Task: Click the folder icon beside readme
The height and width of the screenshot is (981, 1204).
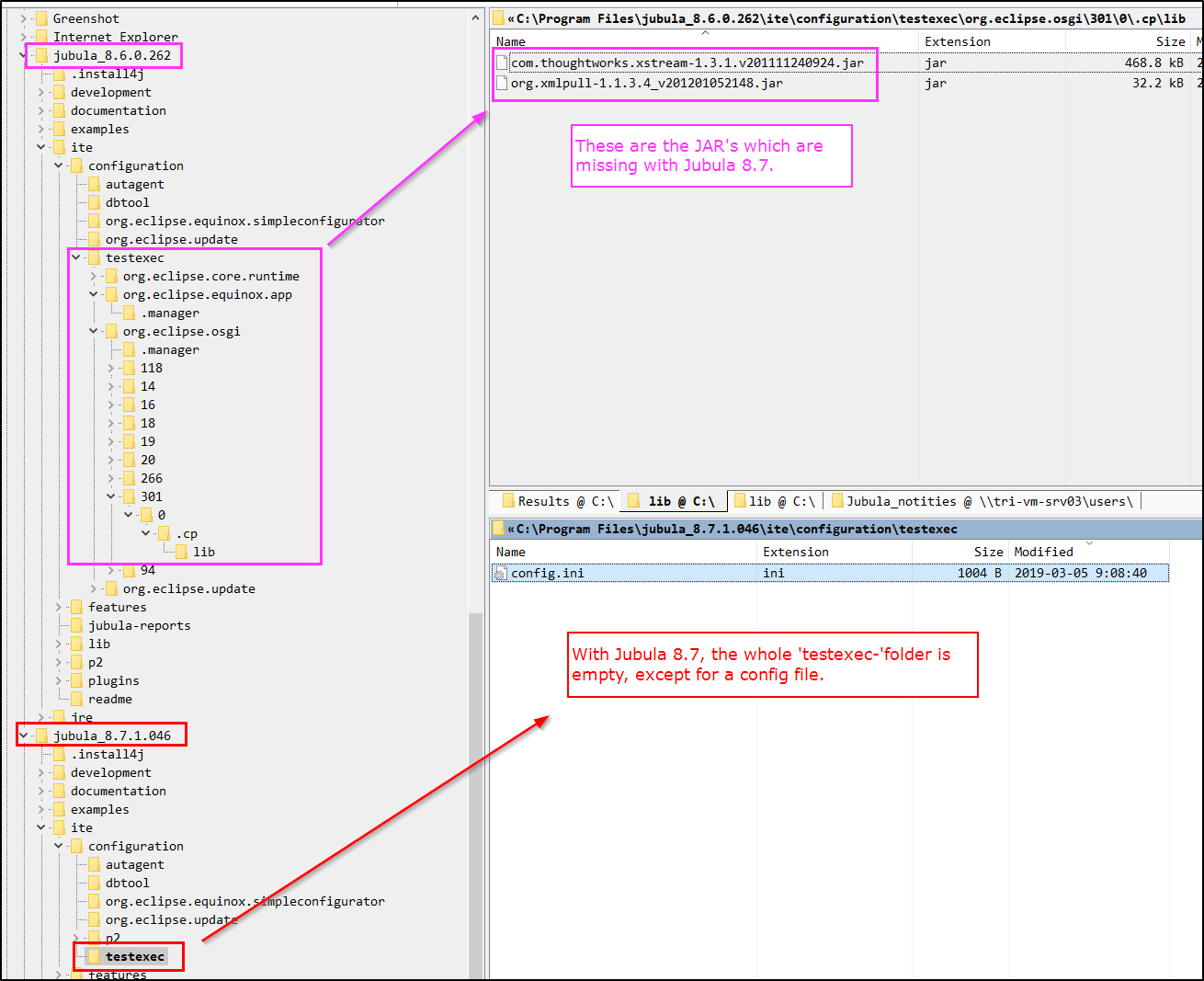Action: (x=76, y=699)
